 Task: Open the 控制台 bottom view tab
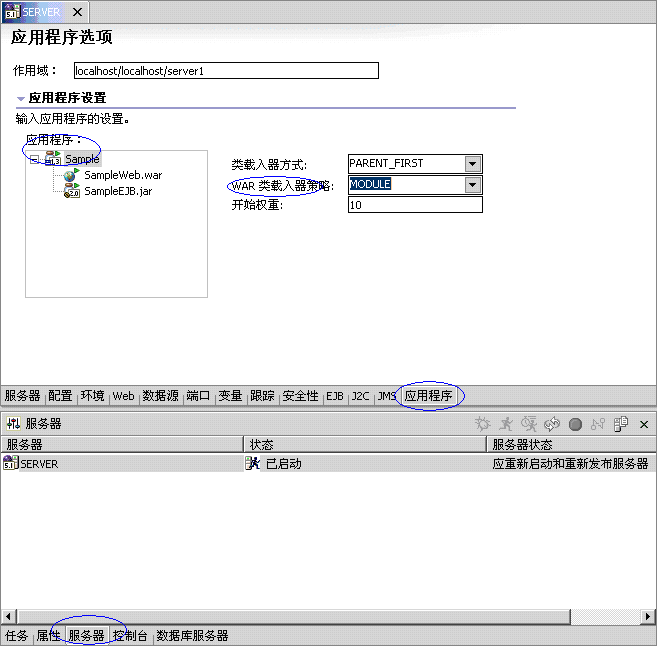tap(130, 636)
